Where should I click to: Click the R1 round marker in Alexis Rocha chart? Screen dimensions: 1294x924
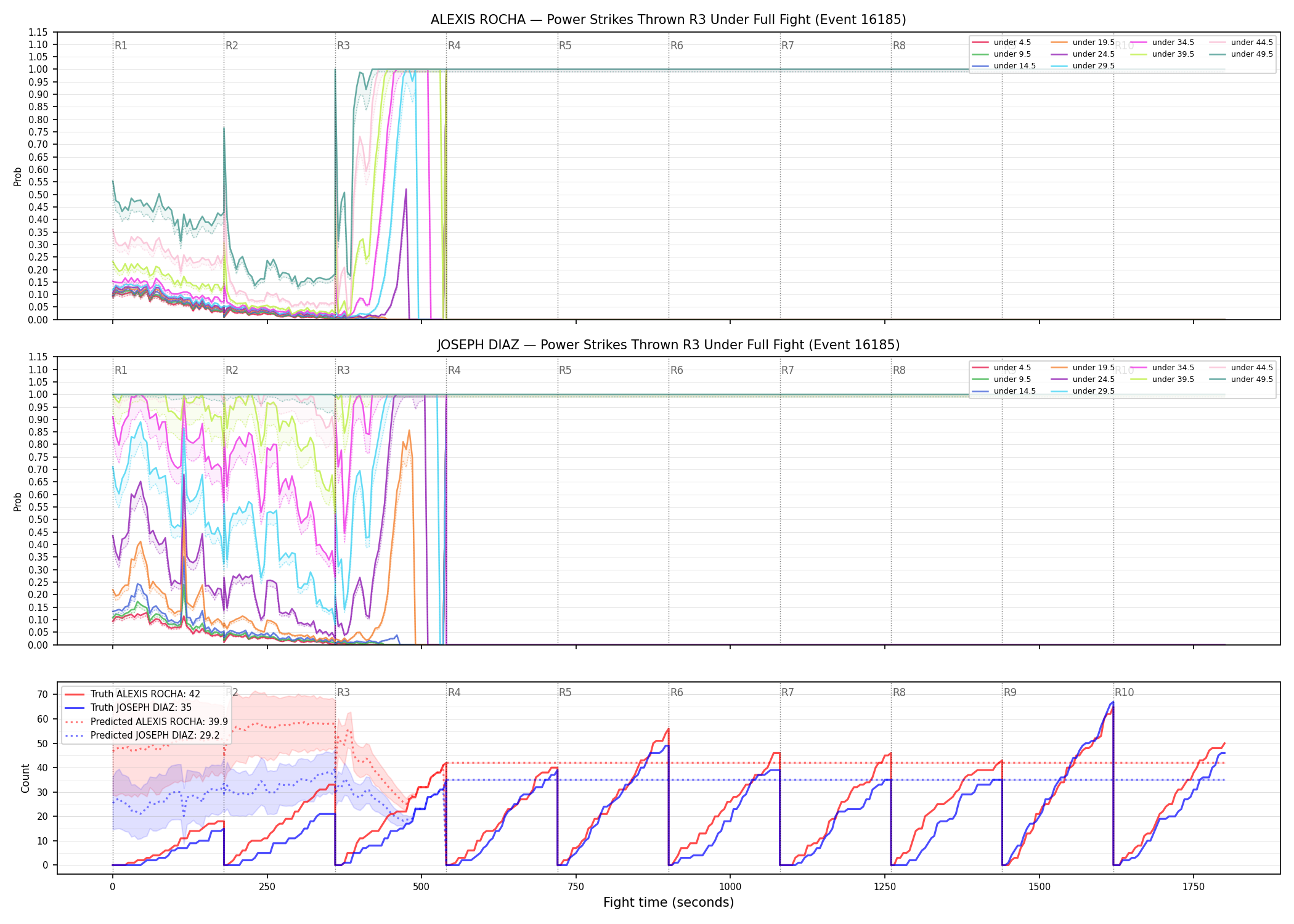click(121, 46)
